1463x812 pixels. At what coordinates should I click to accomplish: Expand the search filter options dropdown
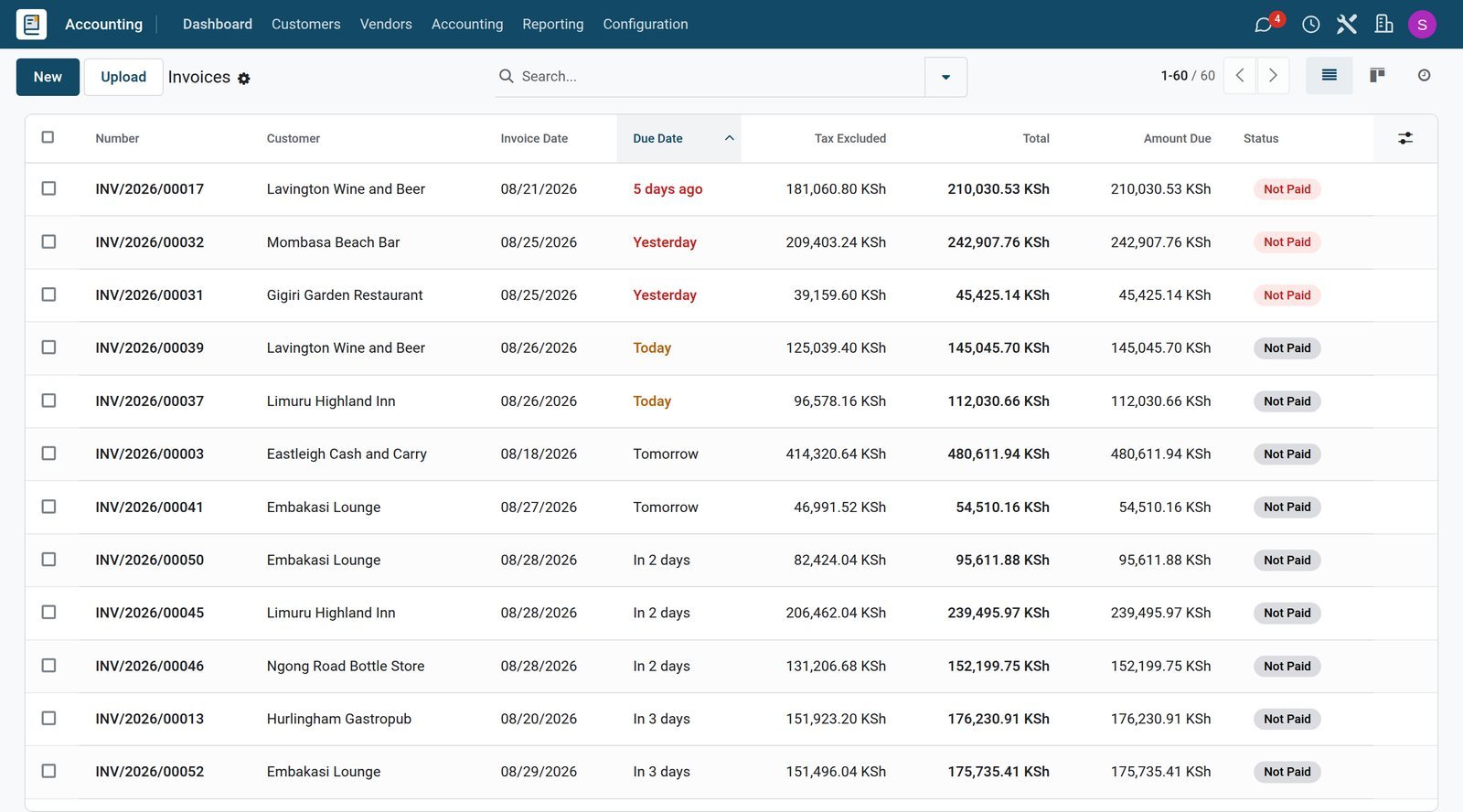point(945,77)
